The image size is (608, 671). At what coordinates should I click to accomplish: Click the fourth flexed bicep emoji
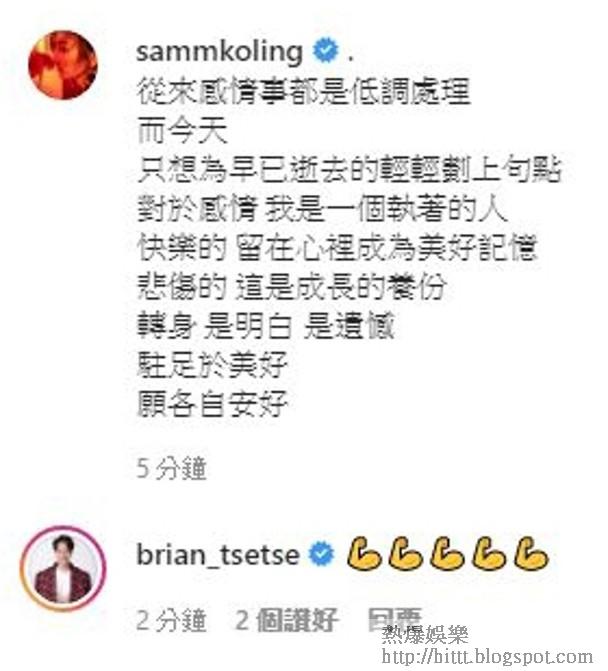pyautogui.click(x=489, y=554)
